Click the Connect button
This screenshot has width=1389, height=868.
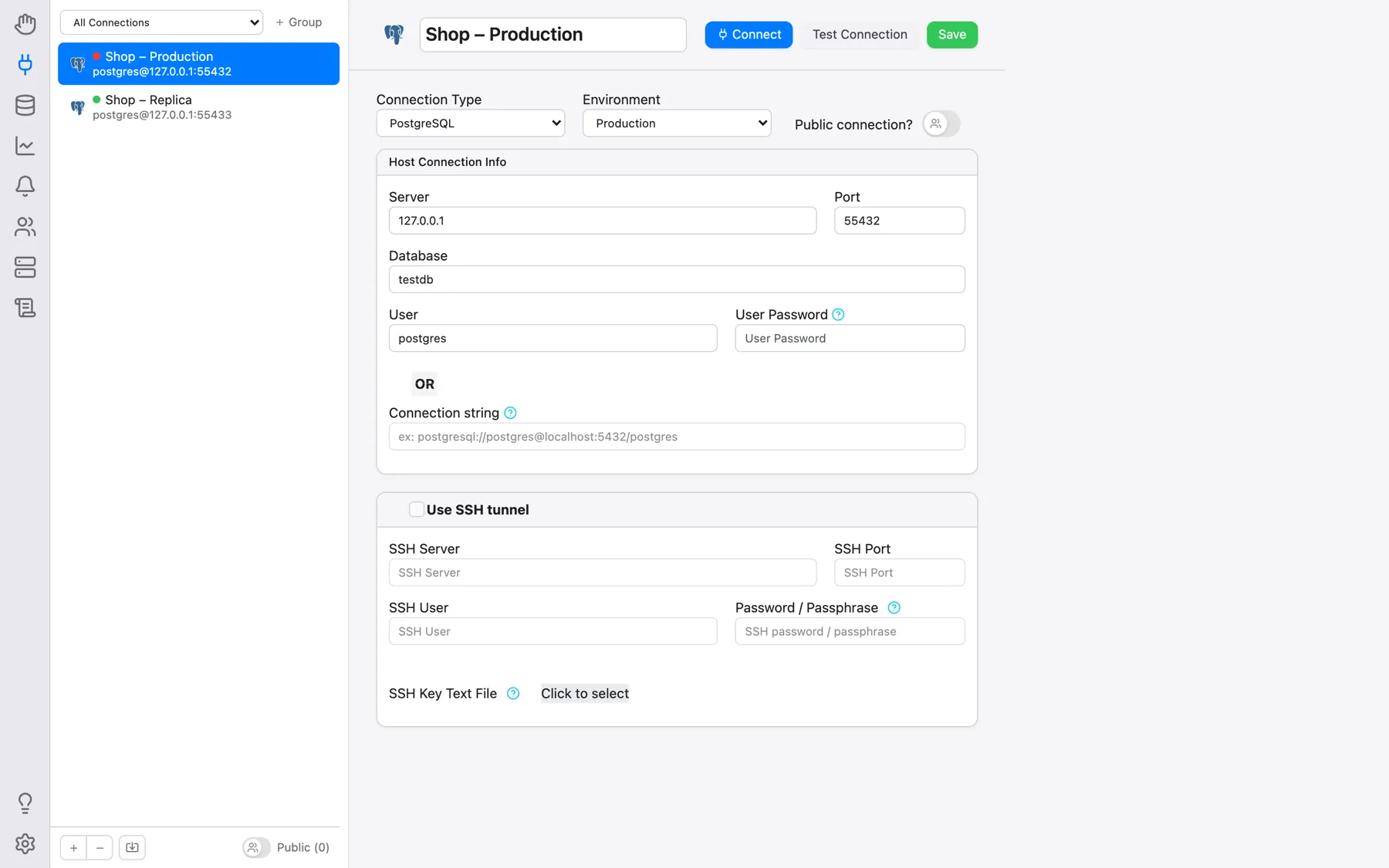[x=749, y=35]
